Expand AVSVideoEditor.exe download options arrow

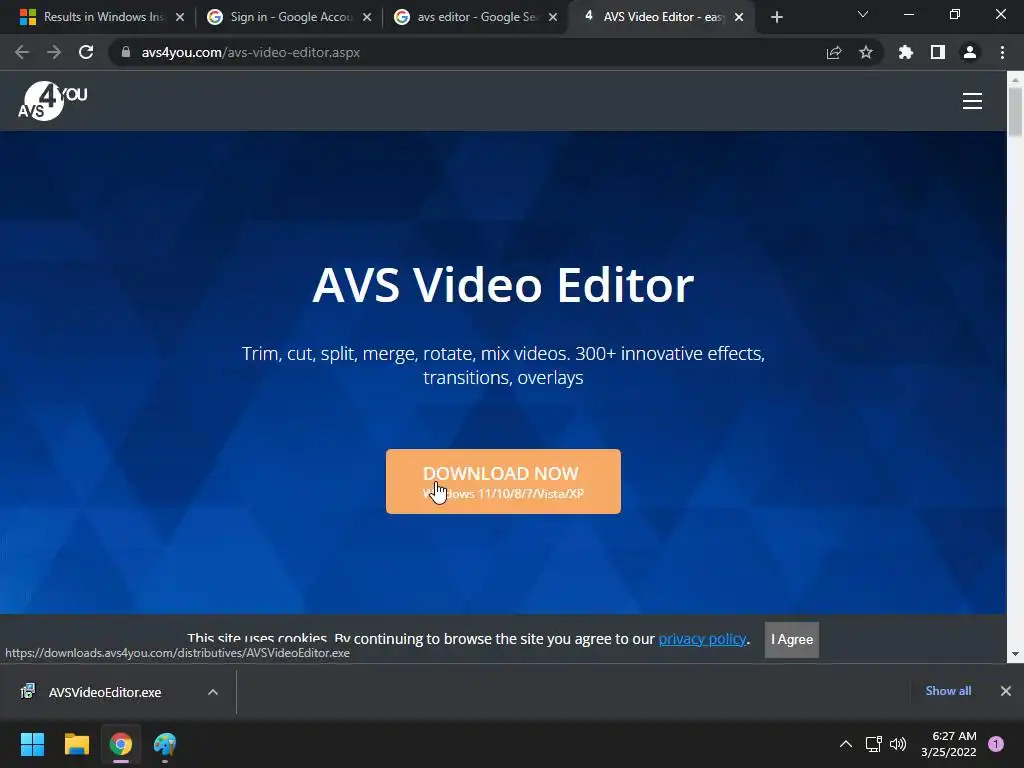pos(213,692)
